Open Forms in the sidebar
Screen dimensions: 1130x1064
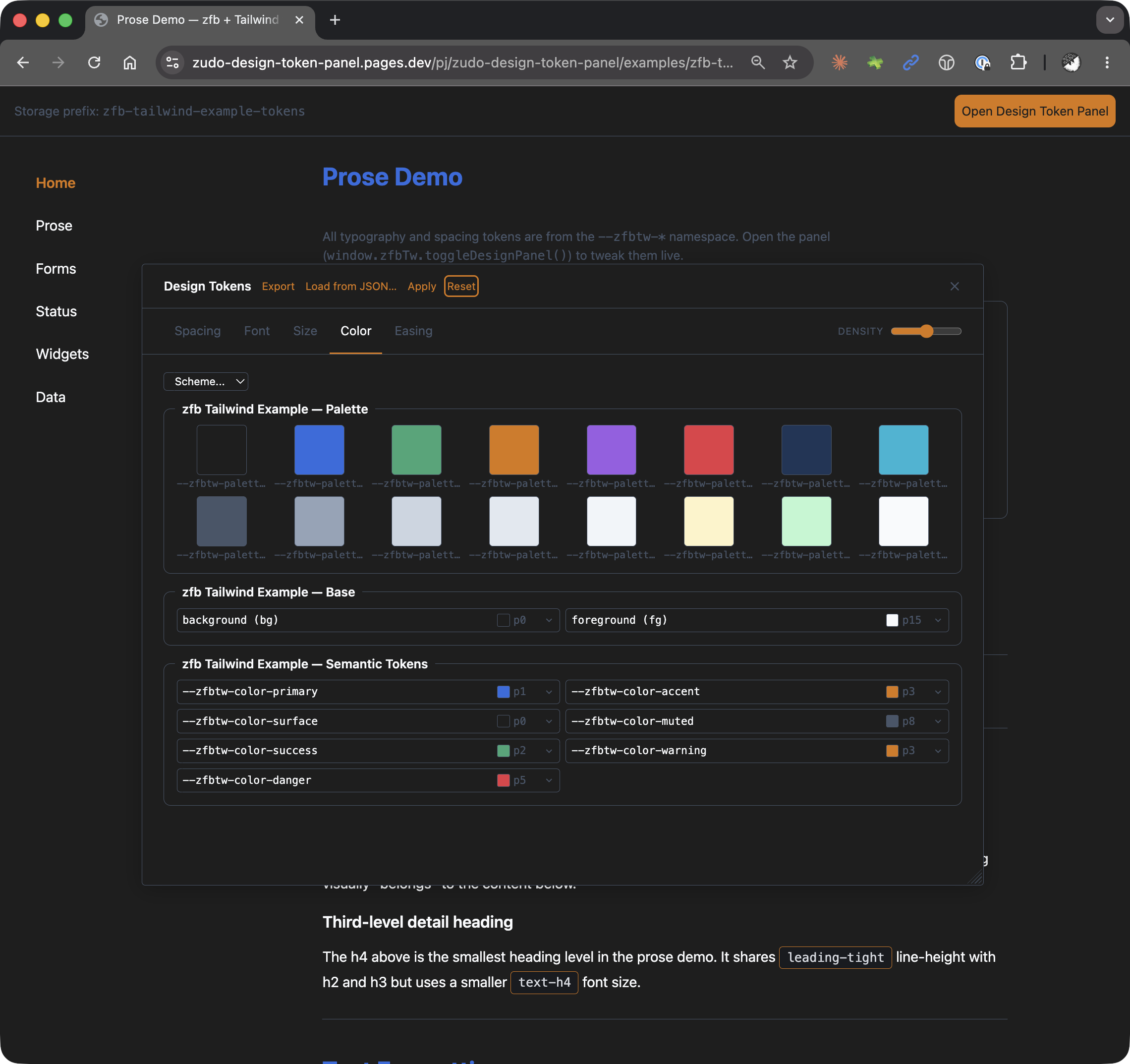pyautogui.click(x=56, y=268)
